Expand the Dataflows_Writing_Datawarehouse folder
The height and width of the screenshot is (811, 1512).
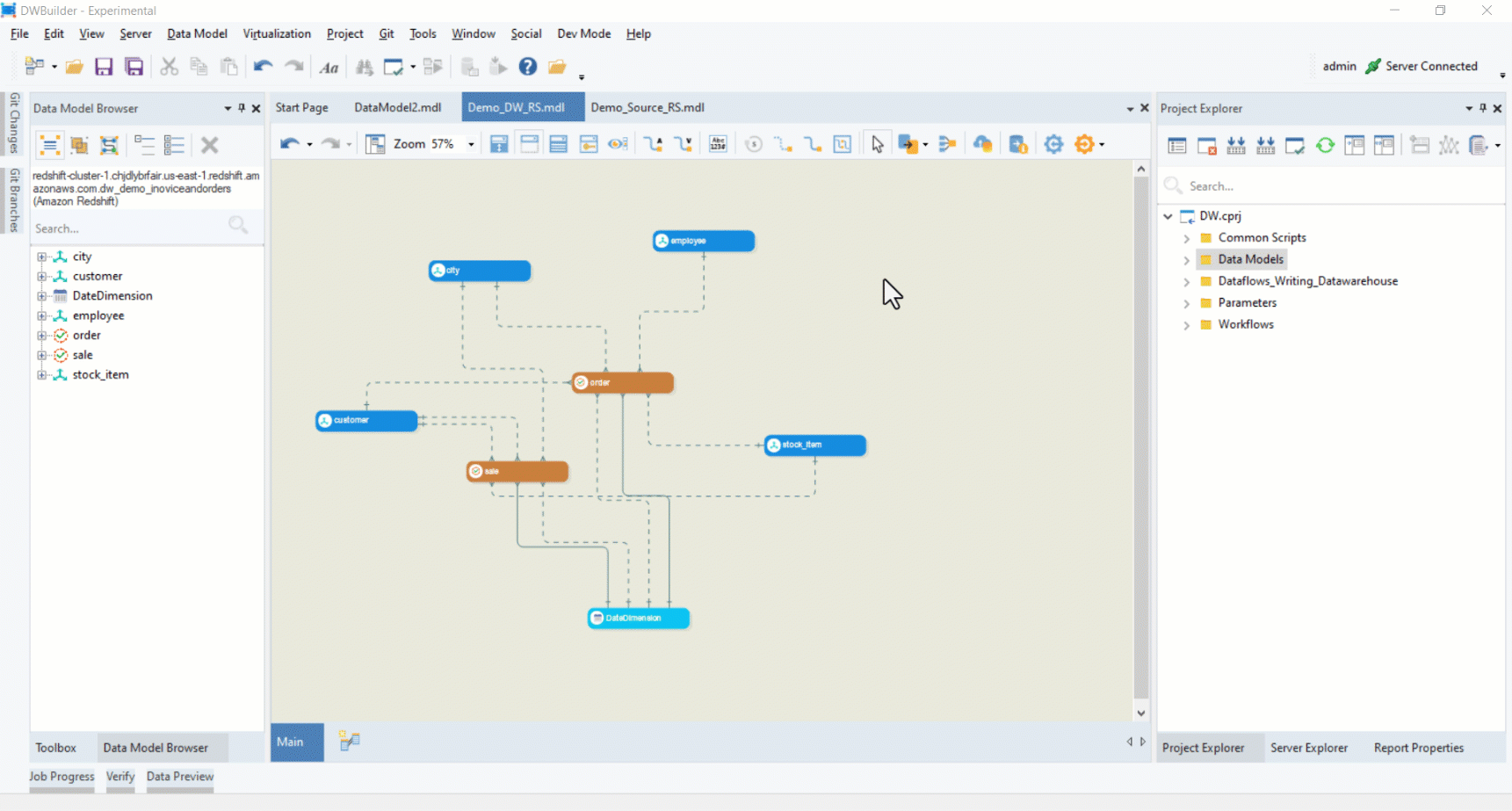click(1186, 281)
